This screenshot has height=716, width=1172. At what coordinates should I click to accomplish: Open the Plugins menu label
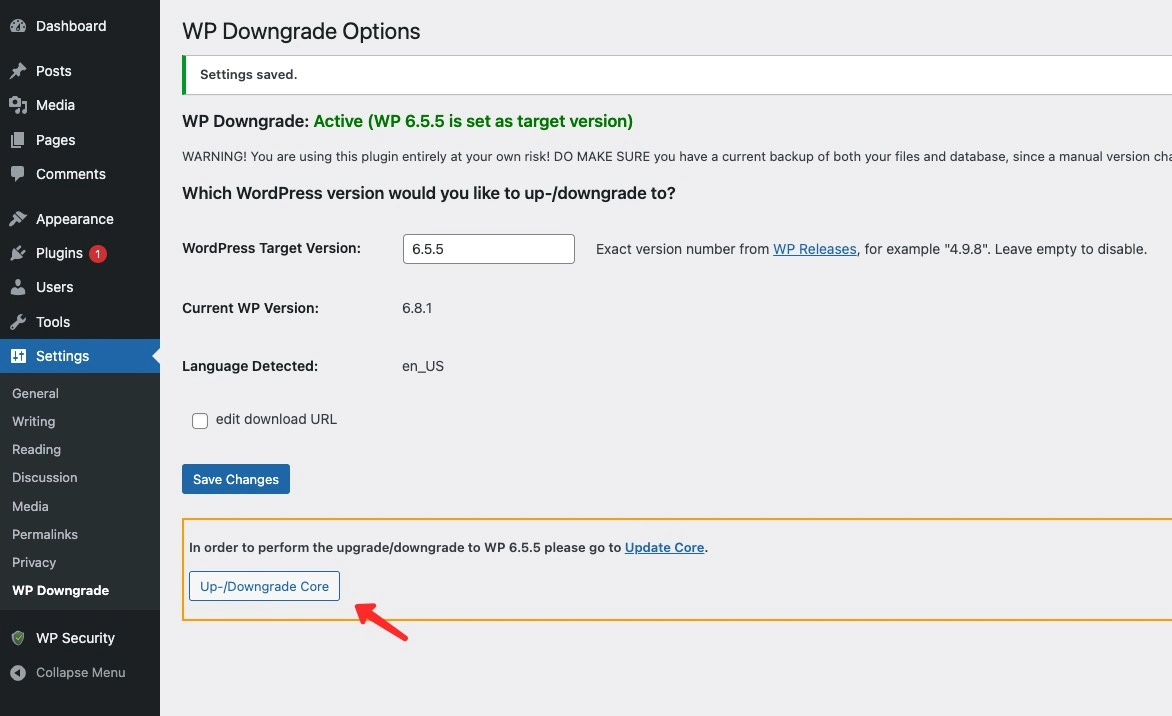coord(59,253)
